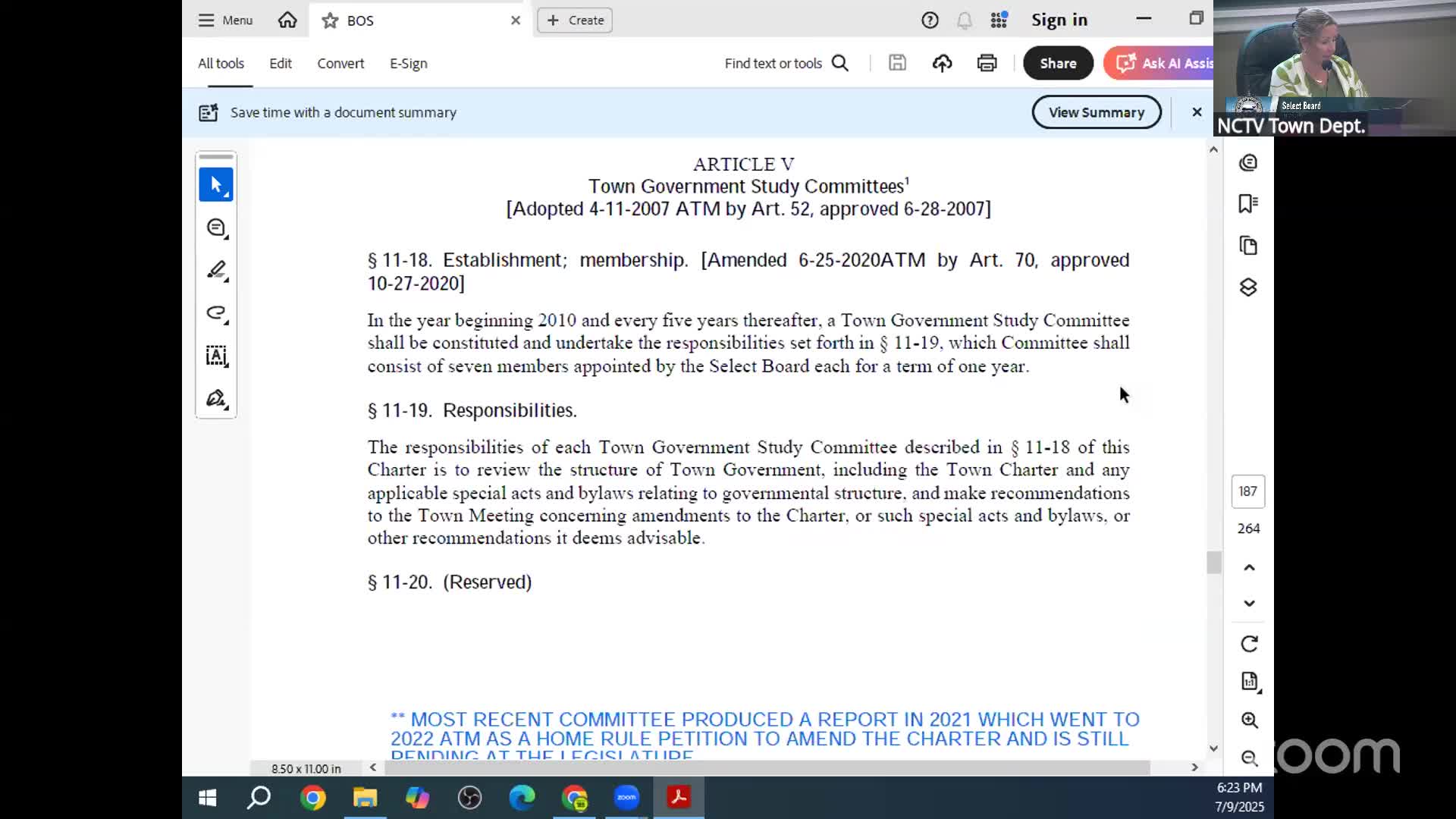
Task: Add a comment with the comment tool
Action: click(216, 228)
